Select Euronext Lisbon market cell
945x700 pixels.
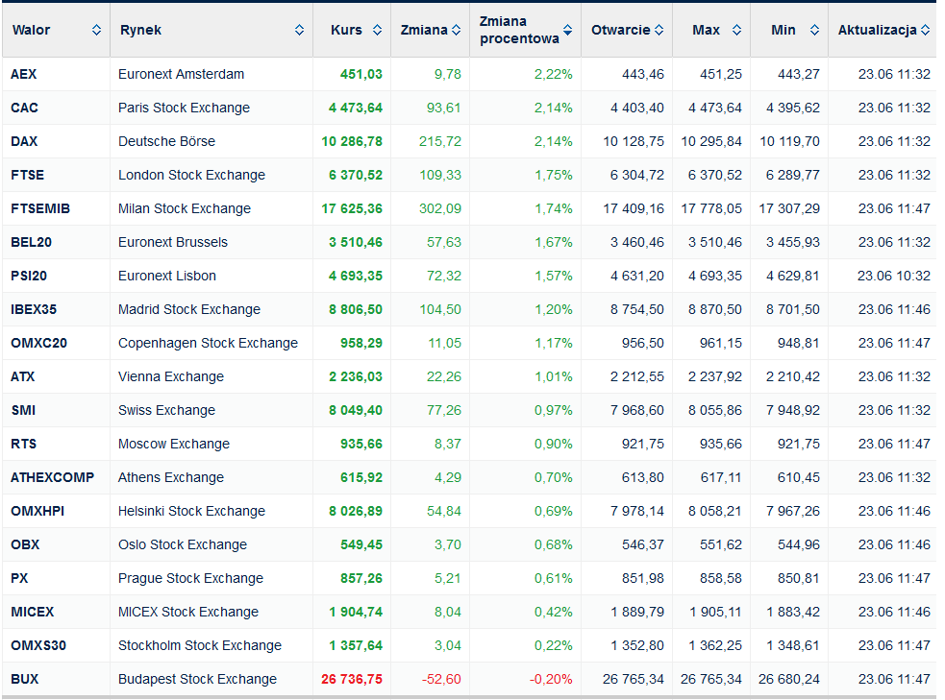pyautogui.click(x=212, y=276)
